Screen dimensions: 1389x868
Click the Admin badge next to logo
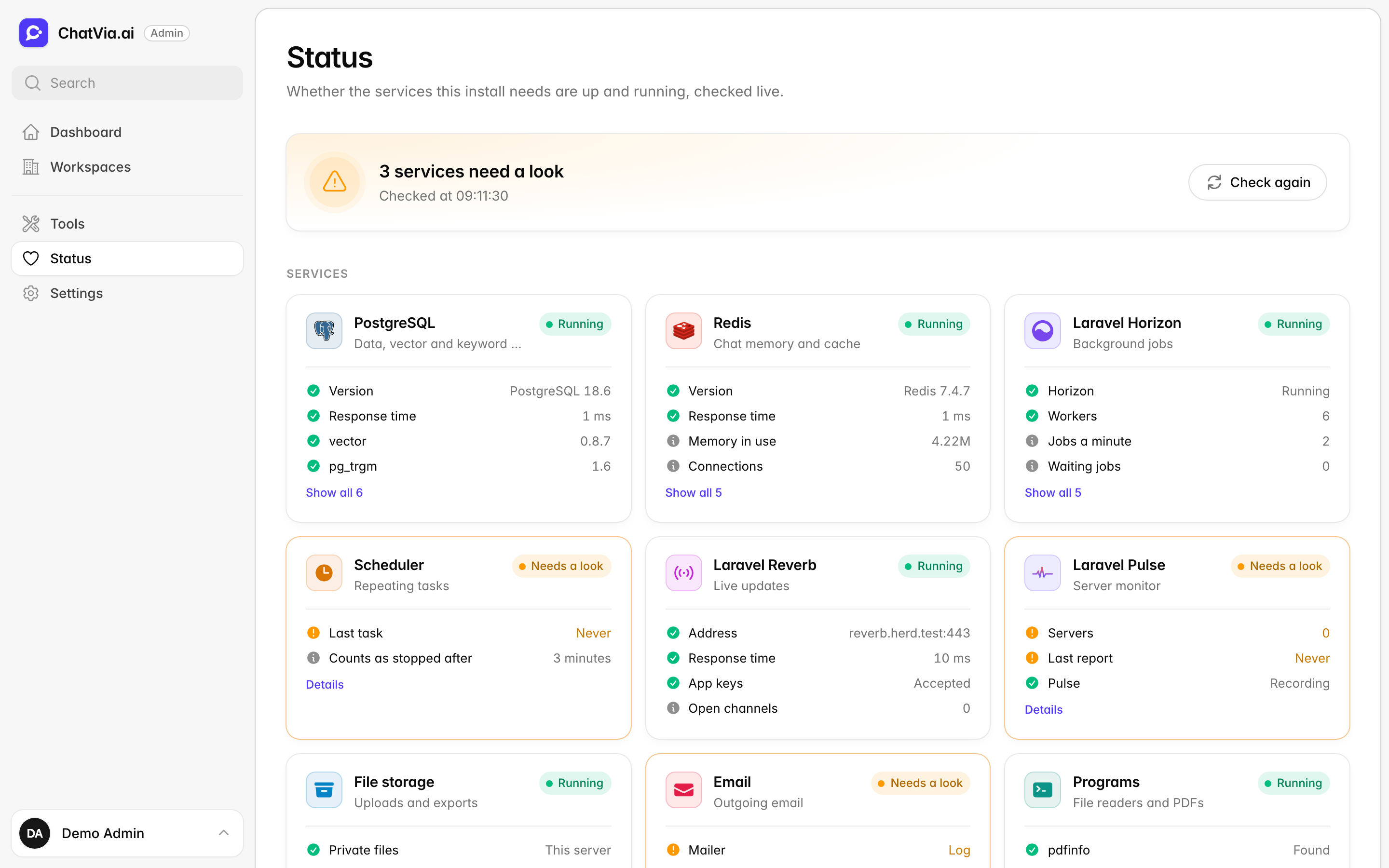[x=166, y=33]
